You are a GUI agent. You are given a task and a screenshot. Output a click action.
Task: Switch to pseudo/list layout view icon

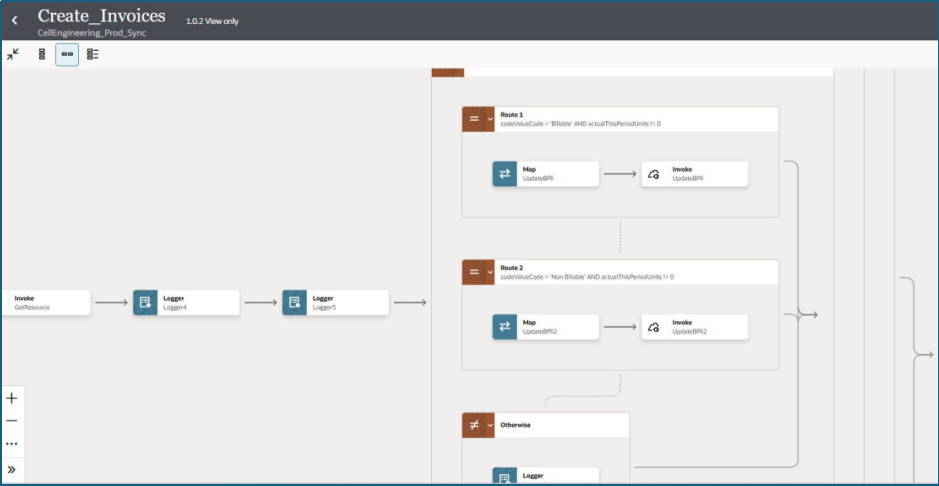(x=93, y=54)
